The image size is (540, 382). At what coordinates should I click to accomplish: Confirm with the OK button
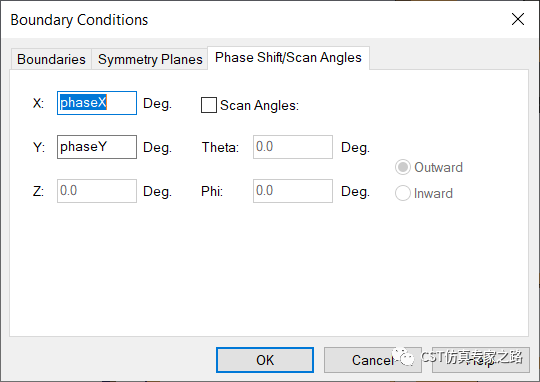point(265,360)
